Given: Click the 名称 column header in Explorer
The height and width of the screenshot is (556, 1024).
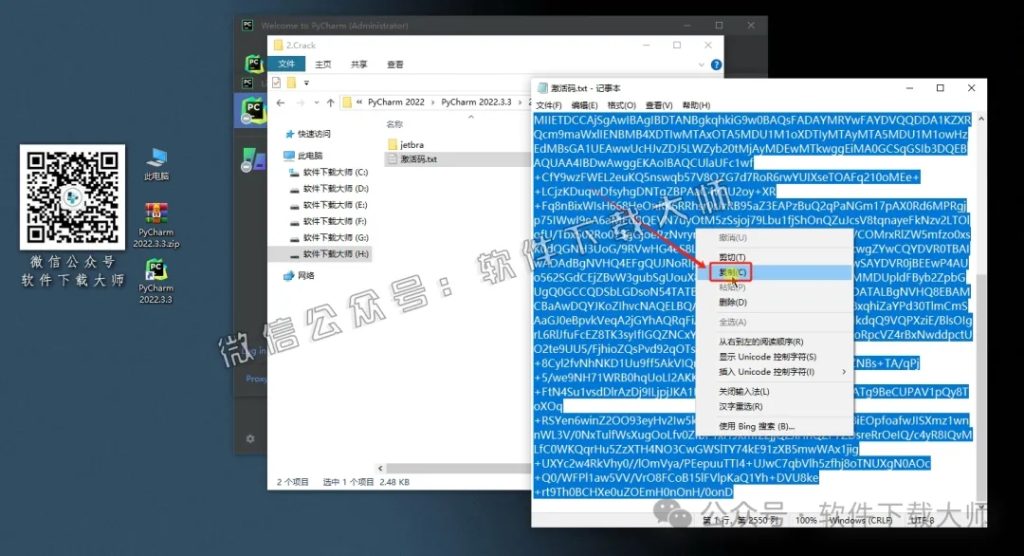Looking at the screenshot, I should [394, 124].
